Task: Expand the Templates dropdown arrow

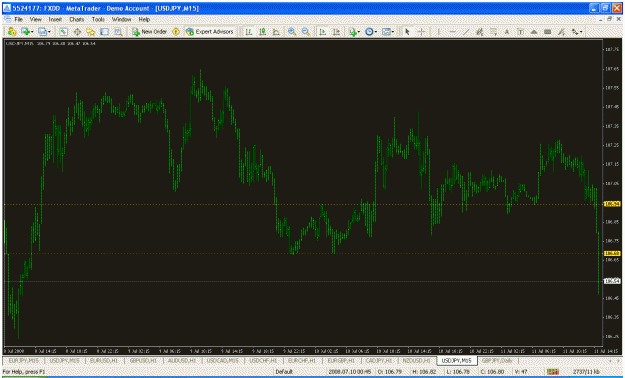Action: point(393,32)
